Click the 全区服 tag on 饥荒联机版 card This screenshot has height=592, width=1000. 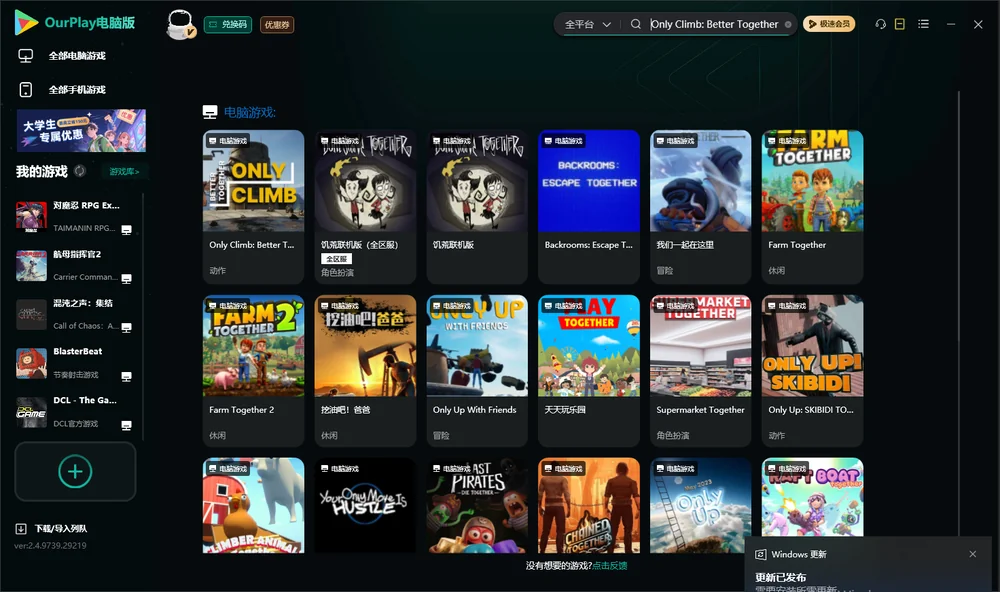click(x=336, y=259)
